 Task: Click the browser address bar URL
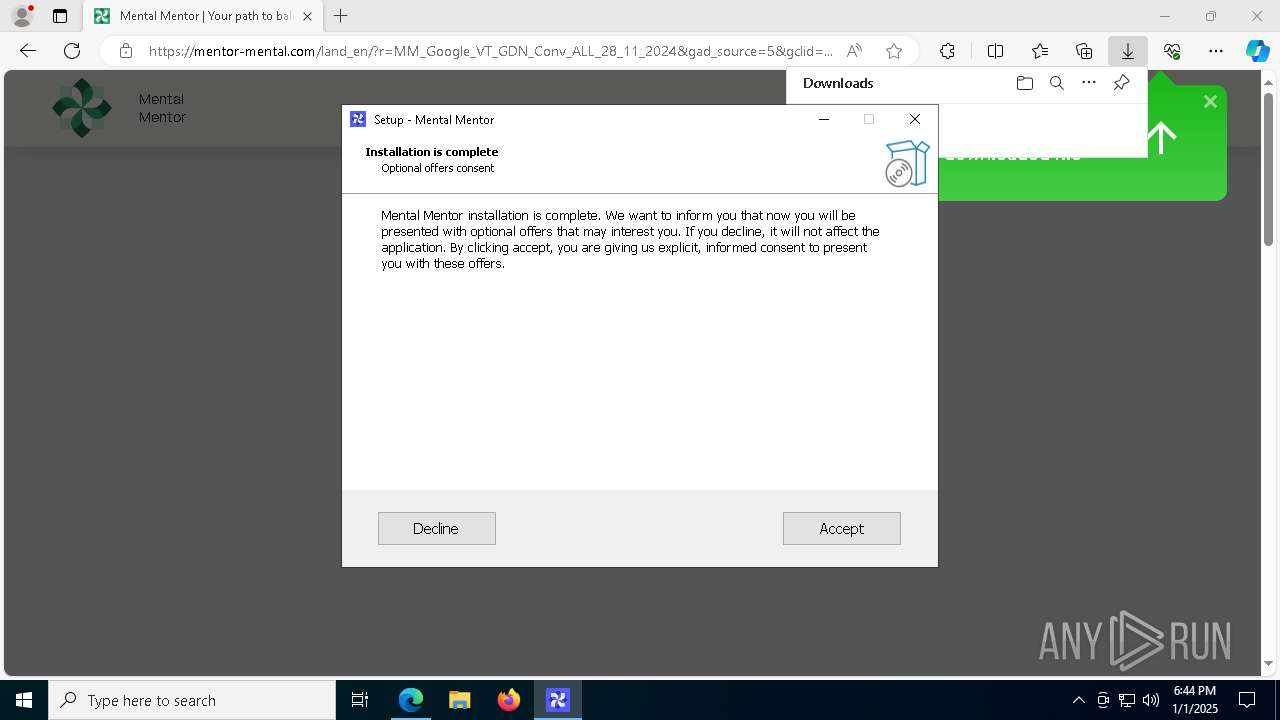click(x=490, y=51)
